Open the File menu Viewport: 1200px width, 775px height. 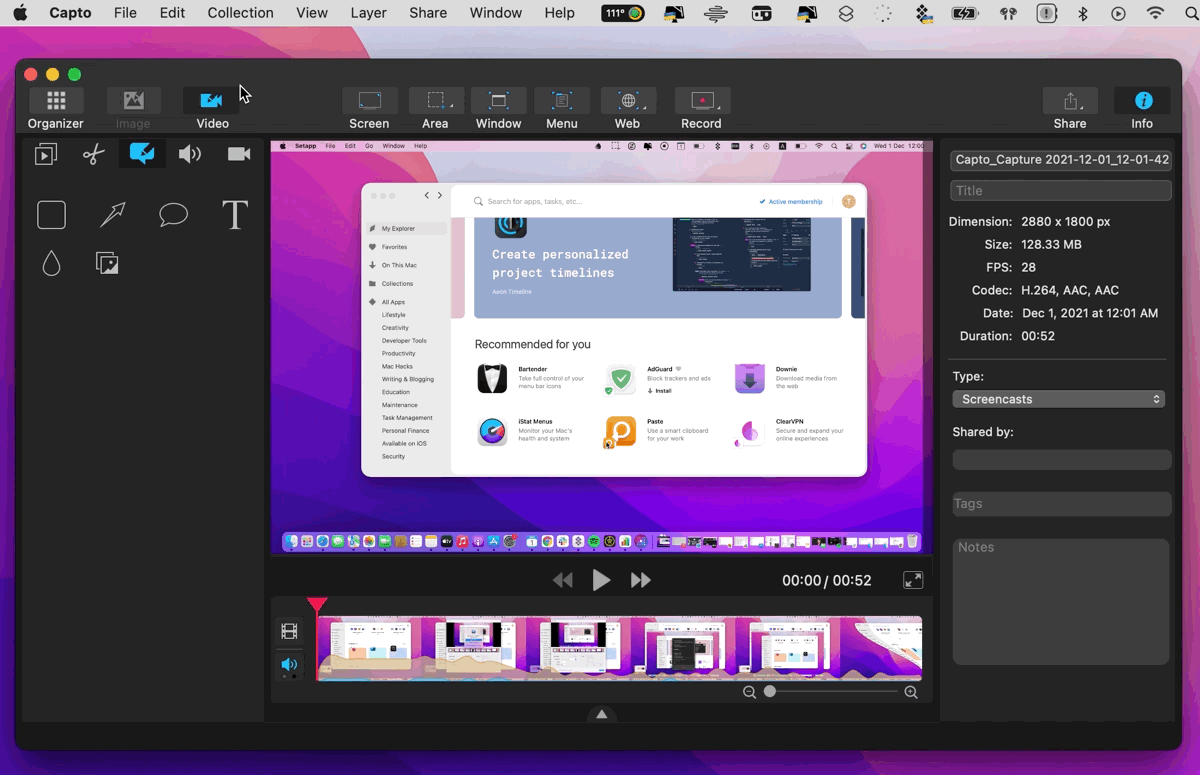point(125,13)
